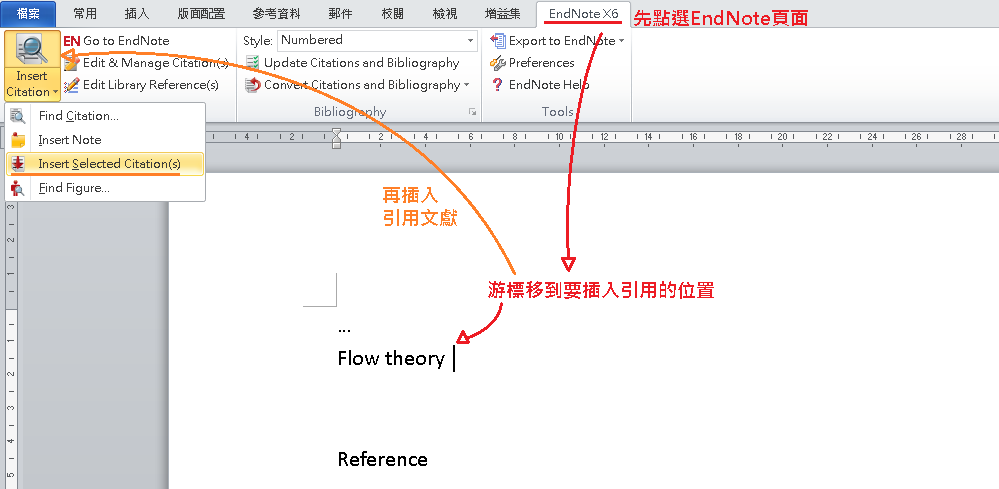Click the Find Citation icon in menu
The image size is (999, 489).
coord(18,116)
